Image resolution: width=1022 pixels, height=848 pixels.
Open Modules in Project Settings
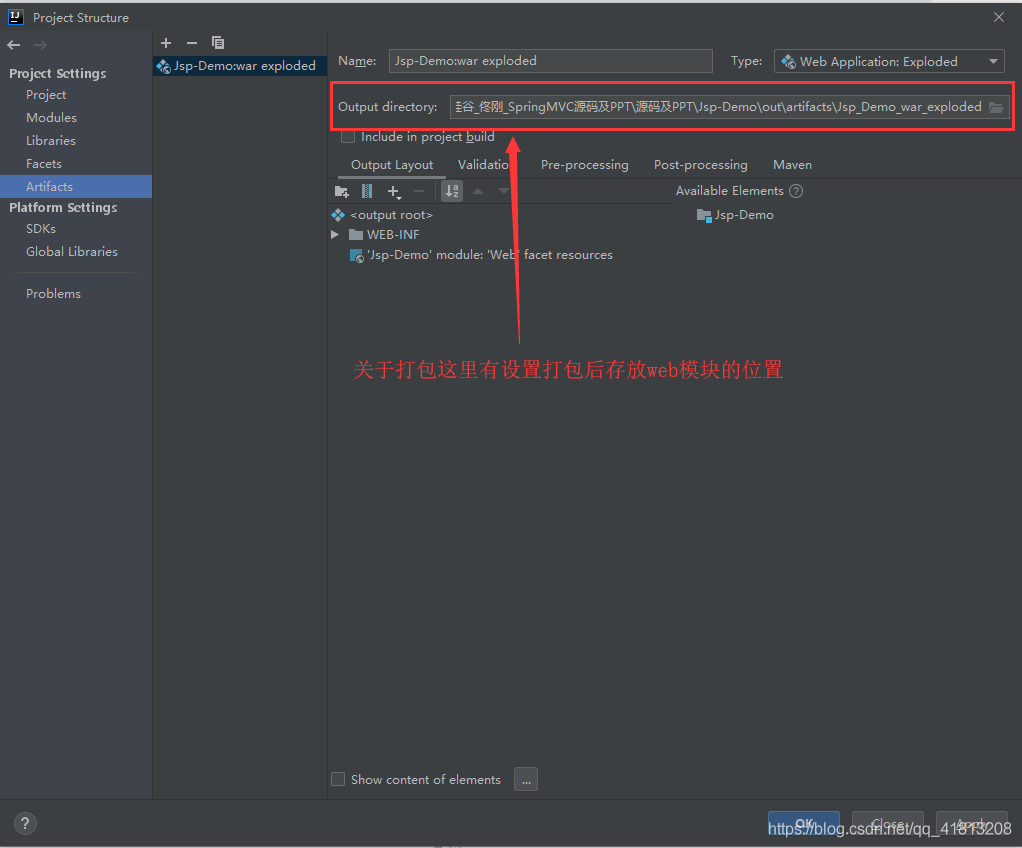click(x=51, y=118)
